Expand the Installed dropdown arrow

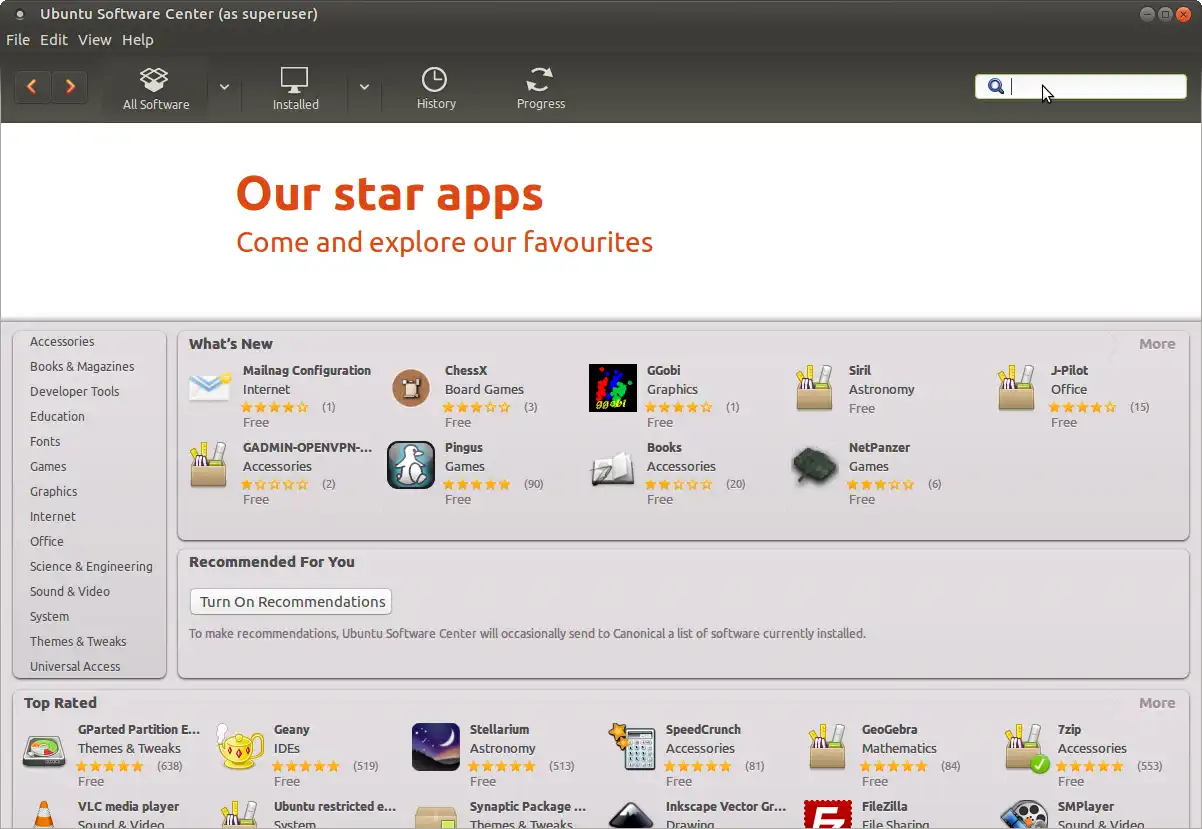click(364, 87)
